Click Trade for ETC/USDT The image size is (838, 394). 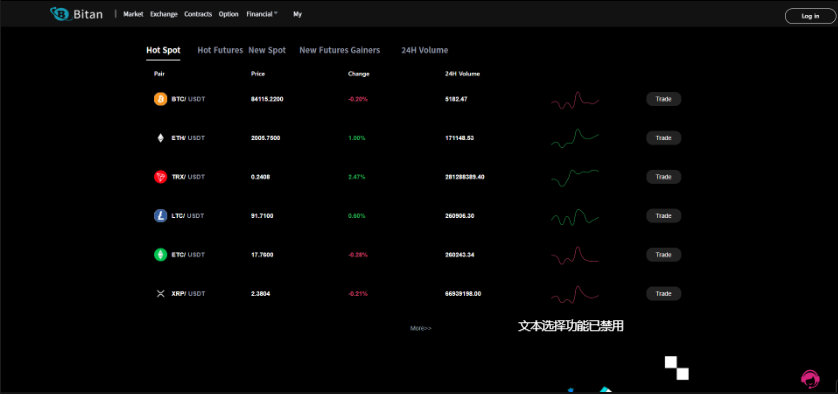coord(664,255)
